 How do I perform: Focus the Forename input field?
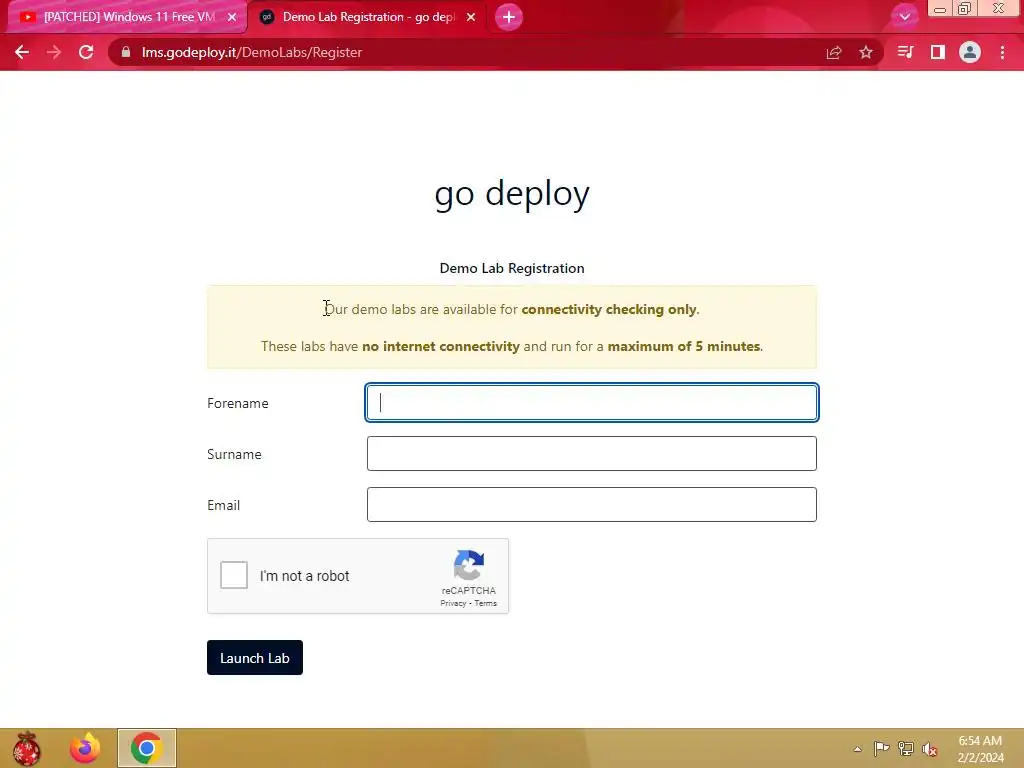coord(592,402)
